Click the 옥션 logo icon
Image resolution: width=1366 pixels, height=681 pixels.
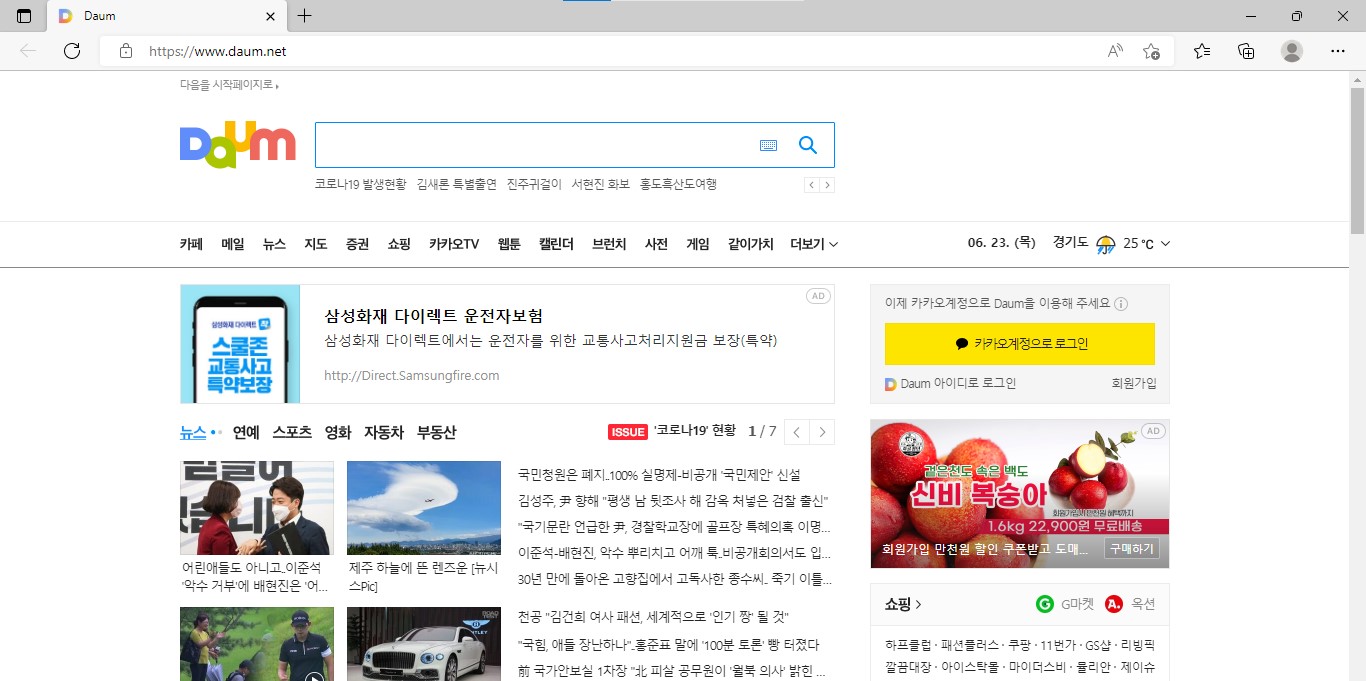(1115, 604)
